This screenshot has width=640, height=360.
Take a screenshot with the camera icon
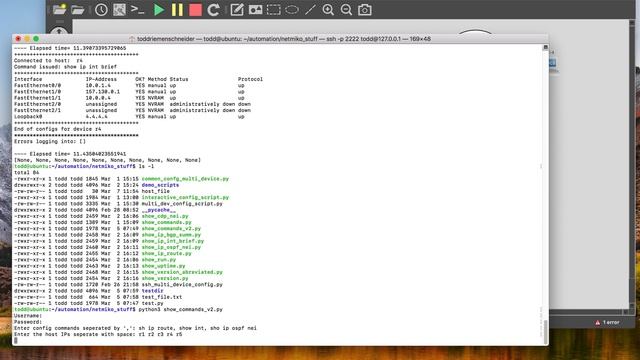[x=364, y=10]
